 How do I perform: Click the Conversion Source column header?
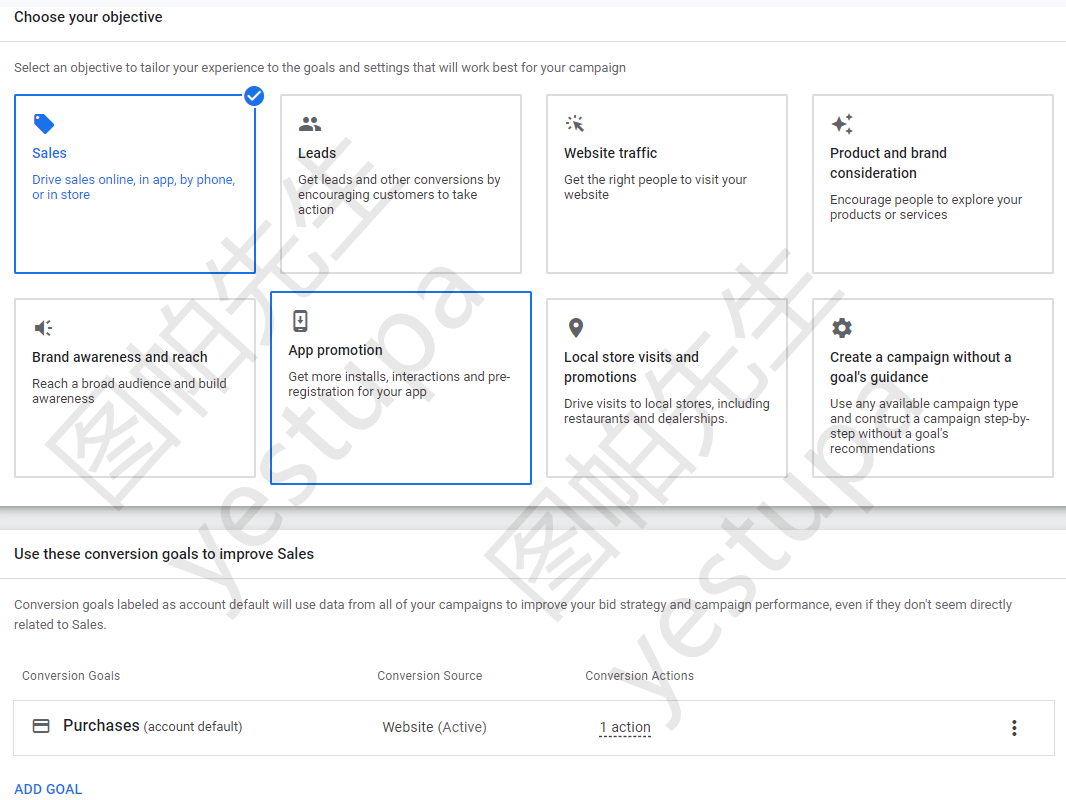pos(430,676)
